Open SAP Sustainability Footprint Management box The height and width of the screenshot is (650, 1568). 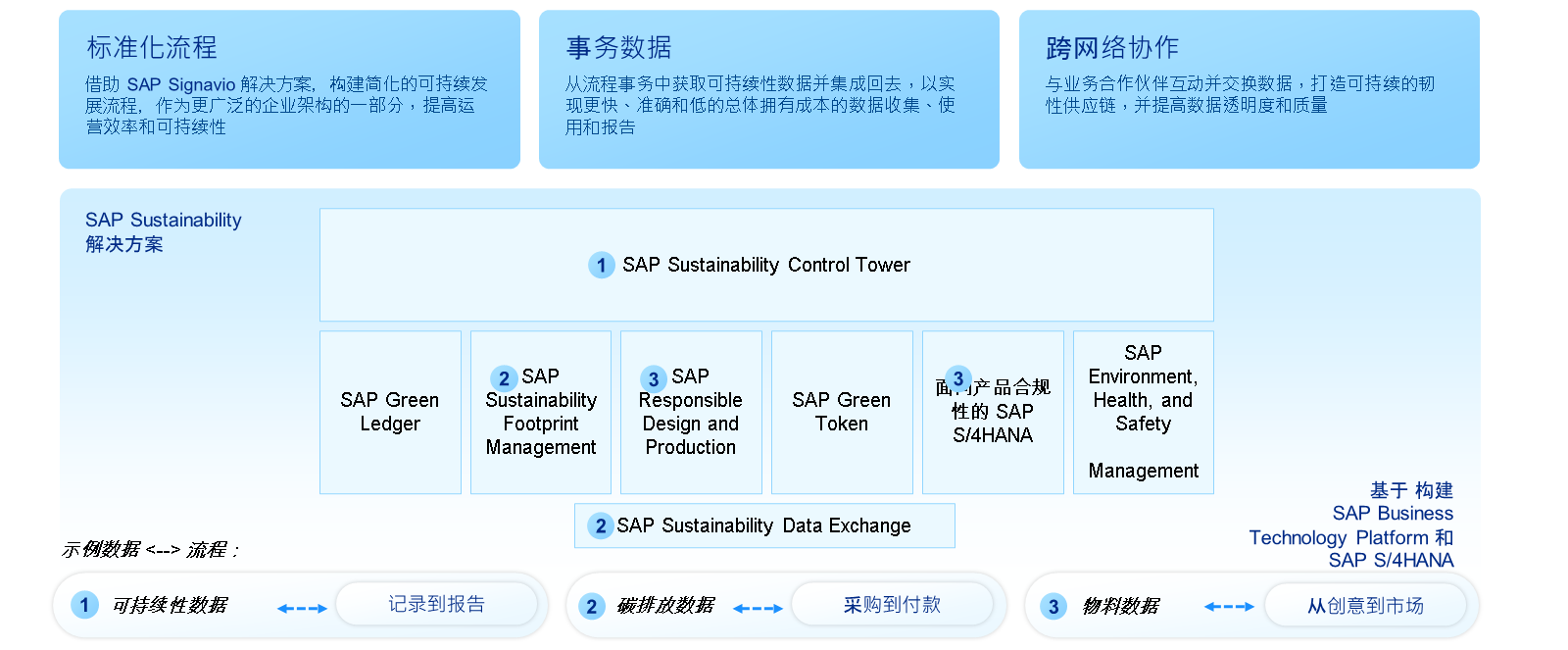[541, 412]
